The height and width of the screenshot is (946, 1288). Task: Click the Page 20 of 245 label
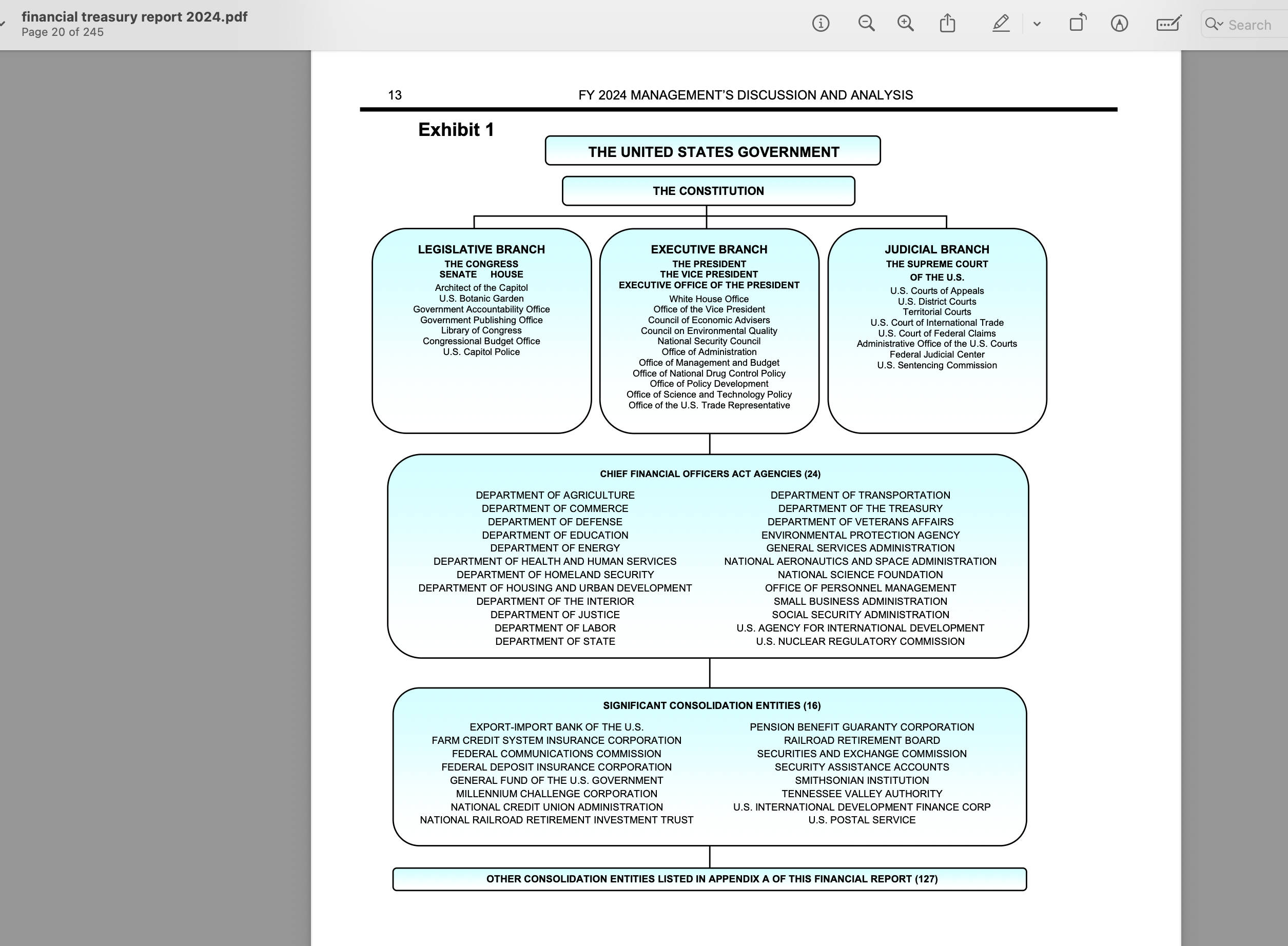[63, 32]
